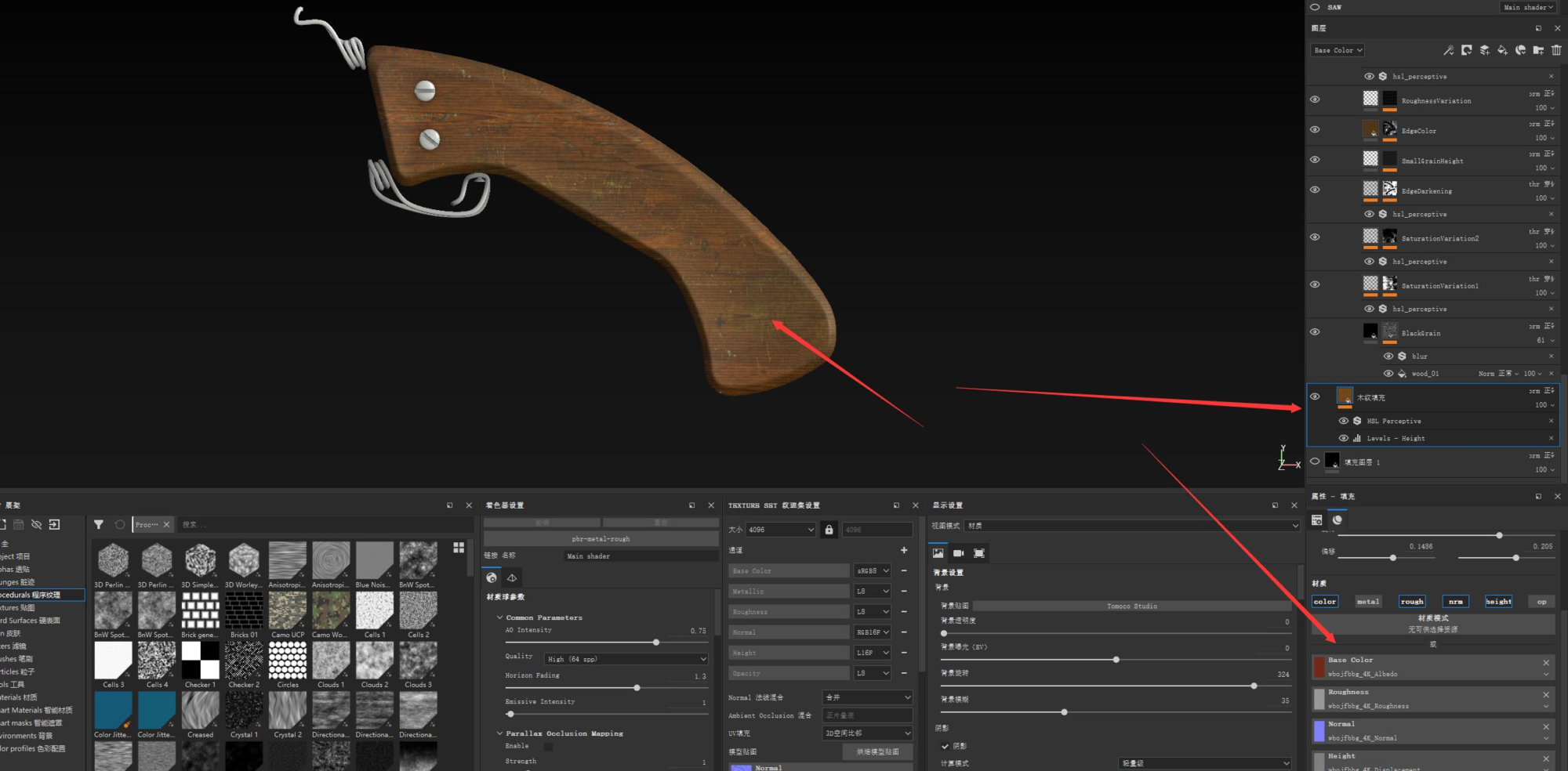Image resolution: width=1568 pixels, height=771 pixels.
Task: Click the red Albedo color swatch
Action: (1319, 667)
